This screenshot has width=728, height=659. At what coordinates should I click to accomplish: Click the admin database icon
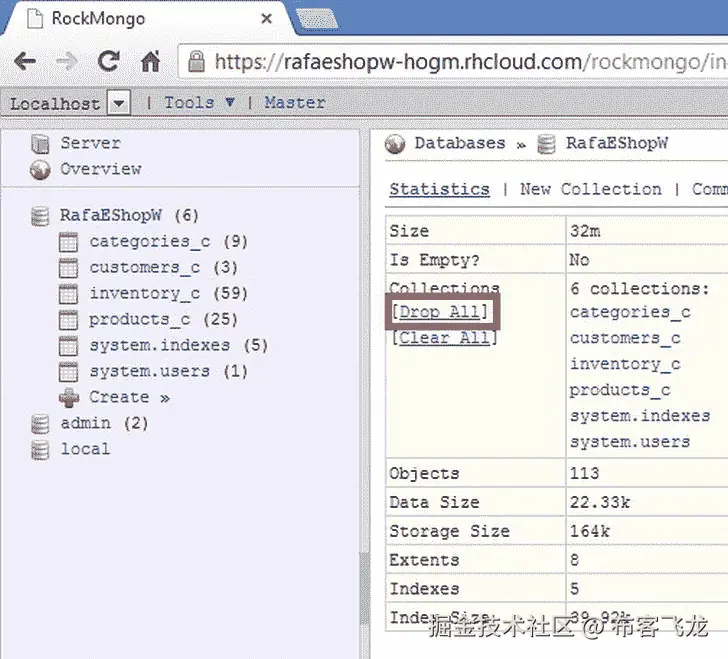[40, 424]
